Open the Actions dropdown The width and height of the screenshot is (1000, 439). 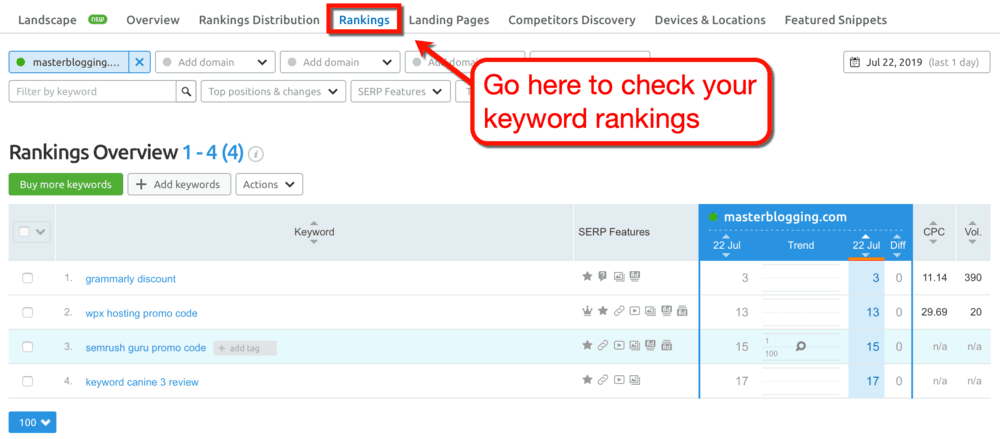click(269, 184)
